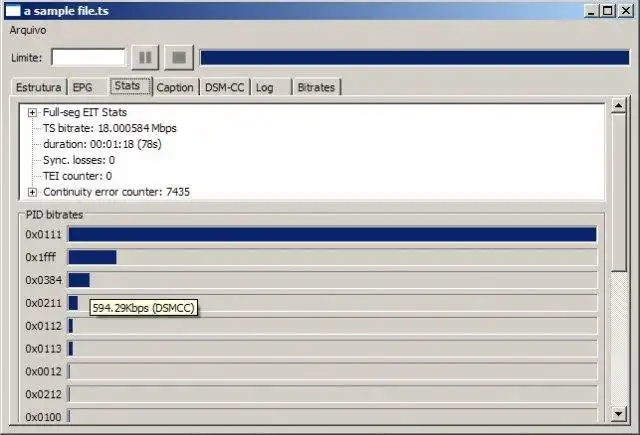The width and height of the screenshot is (640, 435).
Task: Expand the Continuity error counter node
Action: coord(32,192)
